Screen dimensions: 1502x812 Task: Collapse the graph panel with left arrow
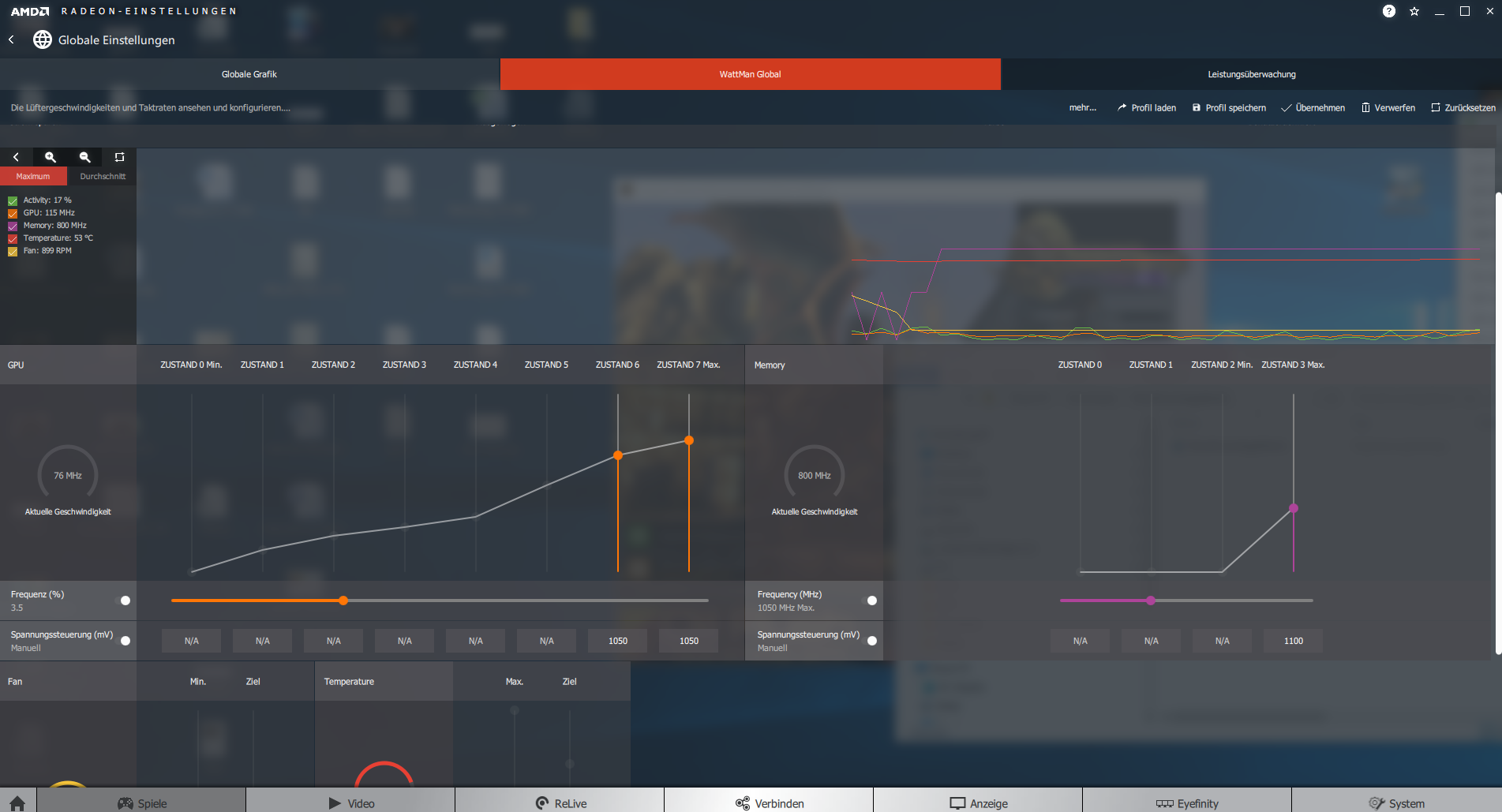click(x=17, y=157)
